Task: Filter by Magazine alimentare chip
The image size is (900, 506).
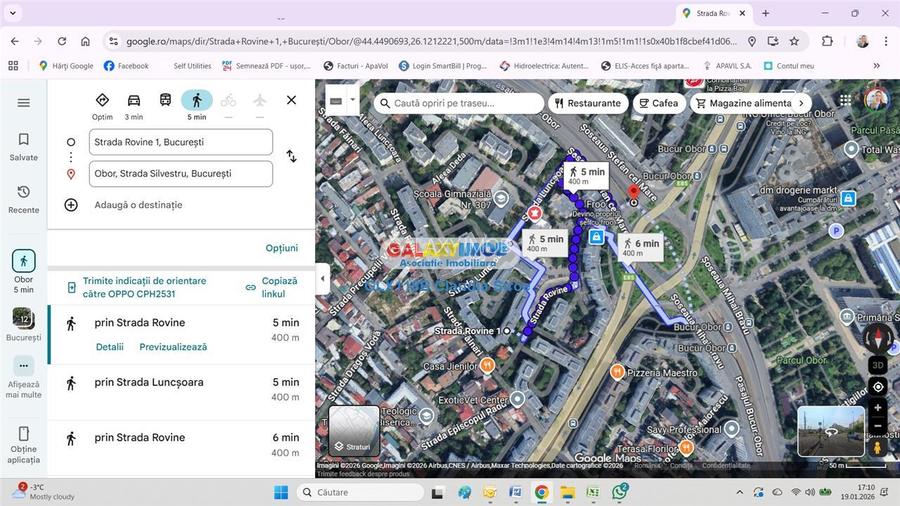Action: 744,103
